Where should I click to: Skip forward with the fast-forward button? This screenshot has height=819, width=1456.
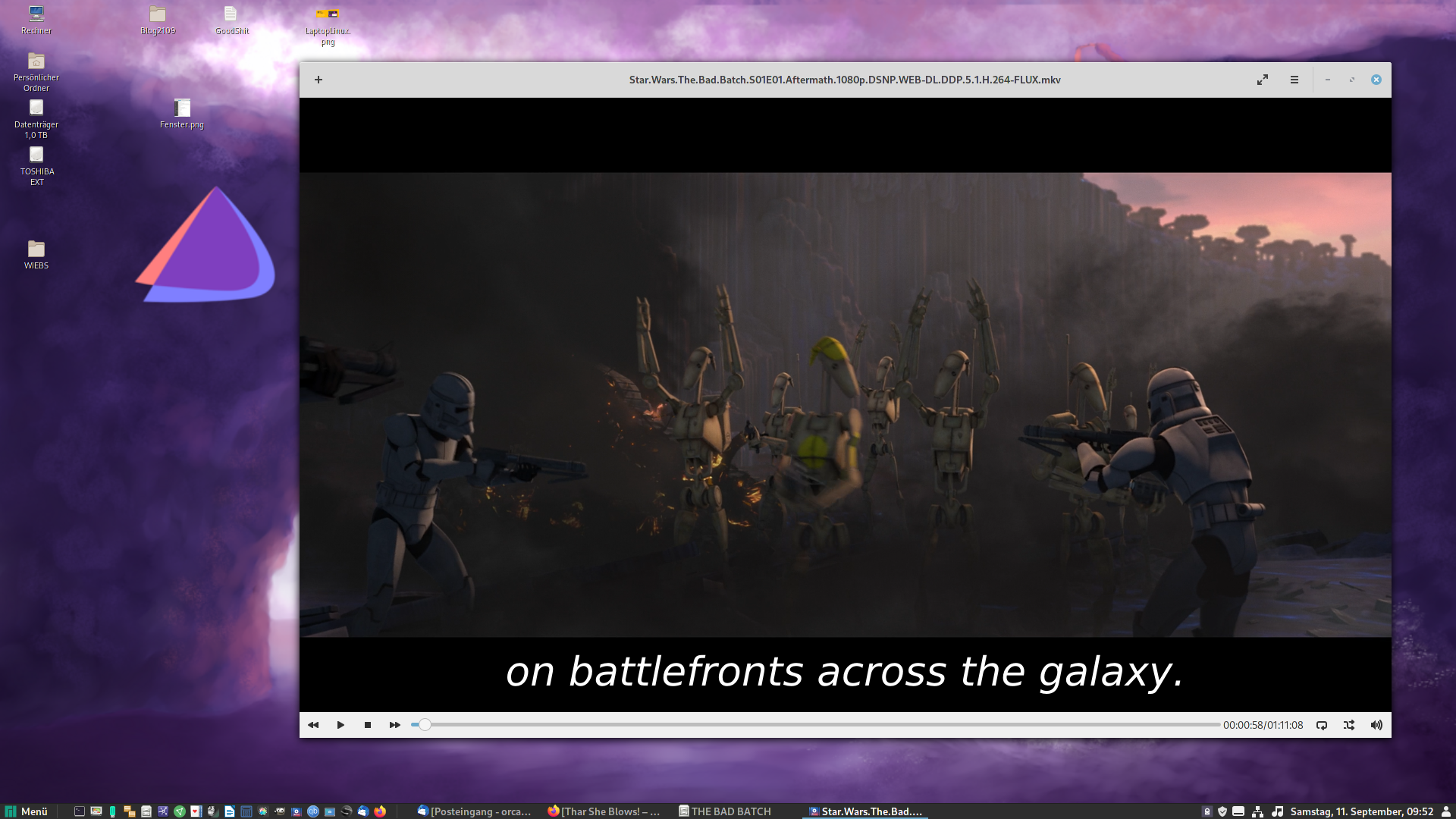pos(395,725)
